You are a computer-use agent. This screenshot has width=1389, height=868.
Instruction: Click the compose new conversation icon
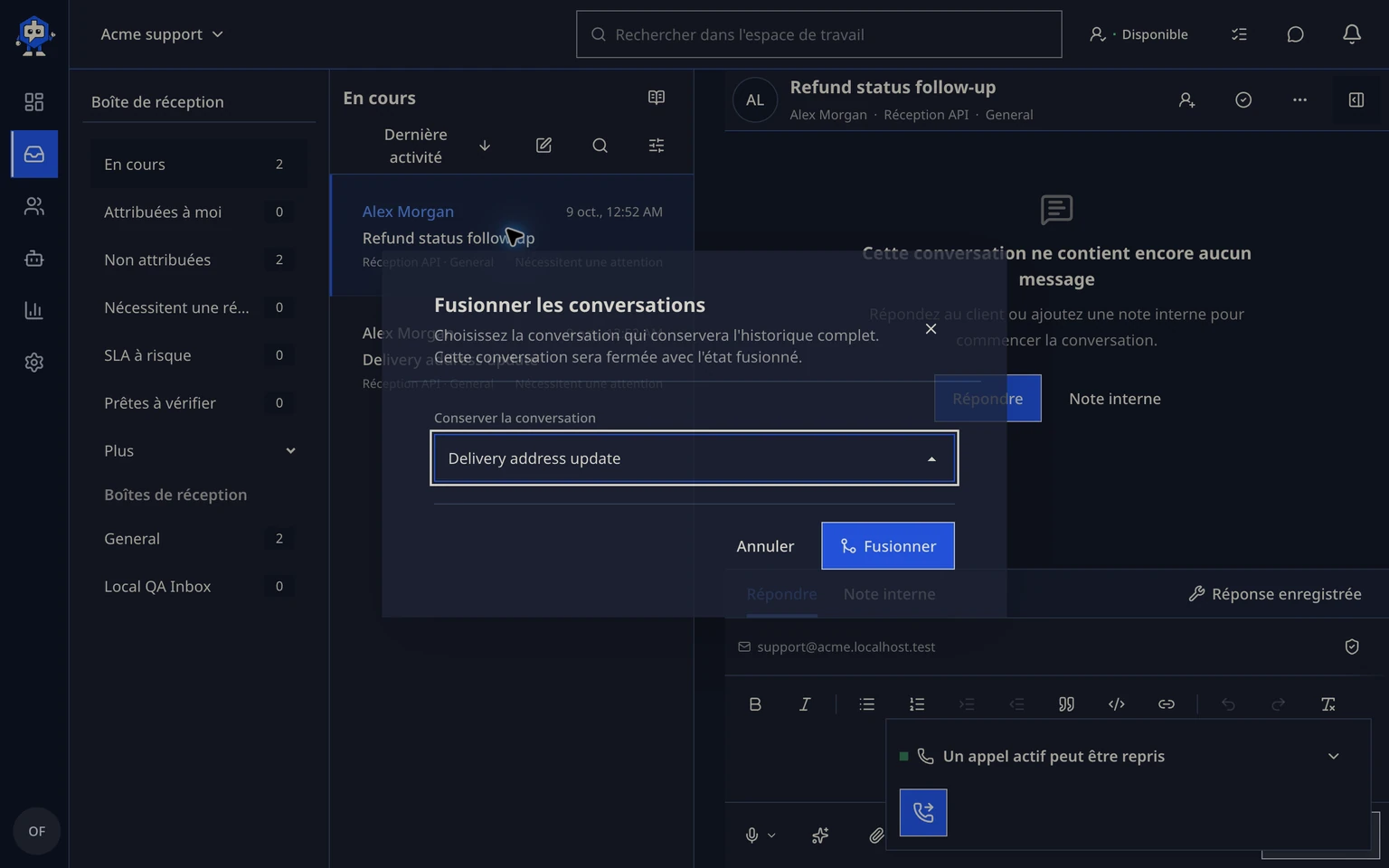coord(543,146)
